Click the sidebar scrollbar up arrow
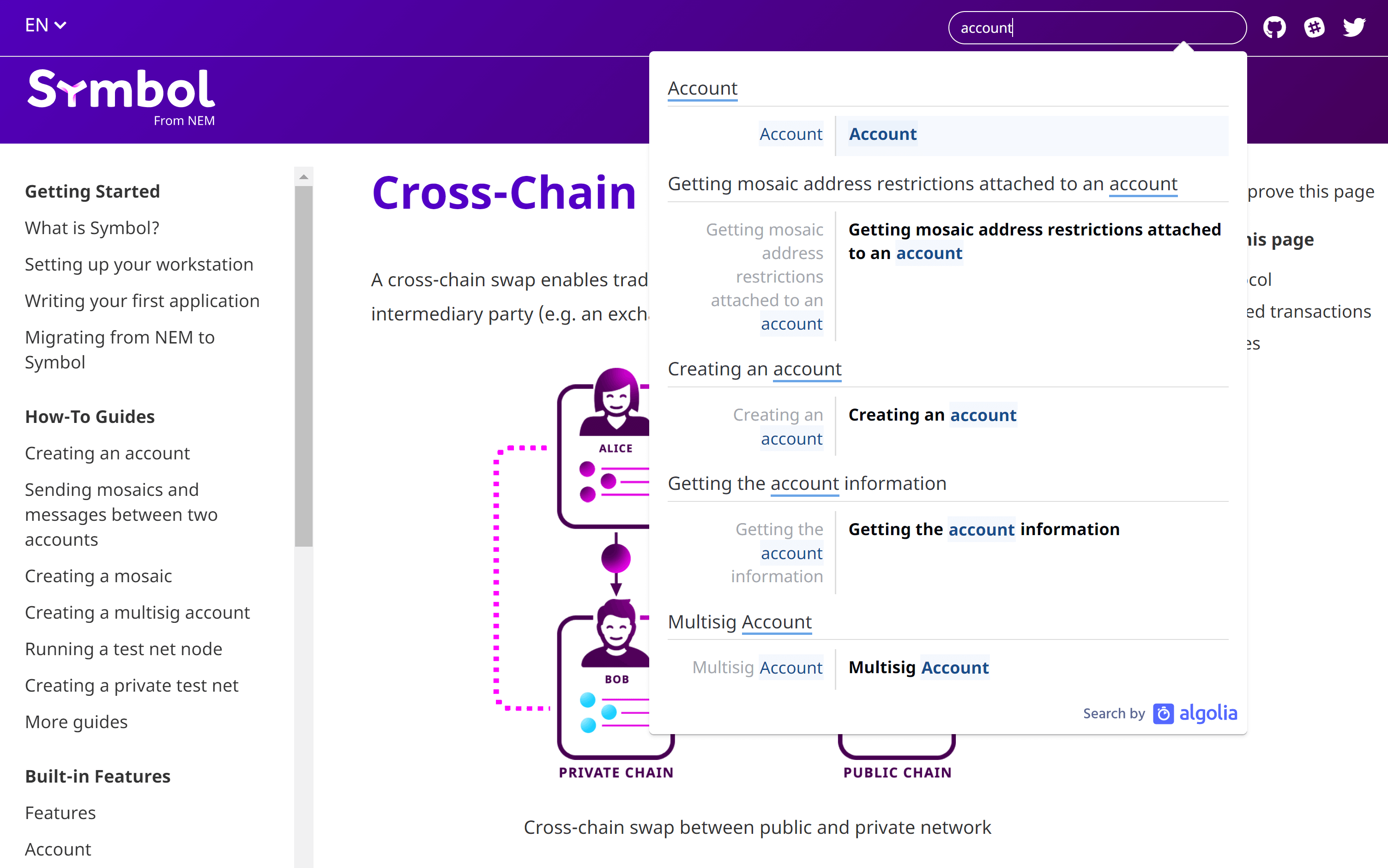The image size is (1388, 868). point(304,177)
